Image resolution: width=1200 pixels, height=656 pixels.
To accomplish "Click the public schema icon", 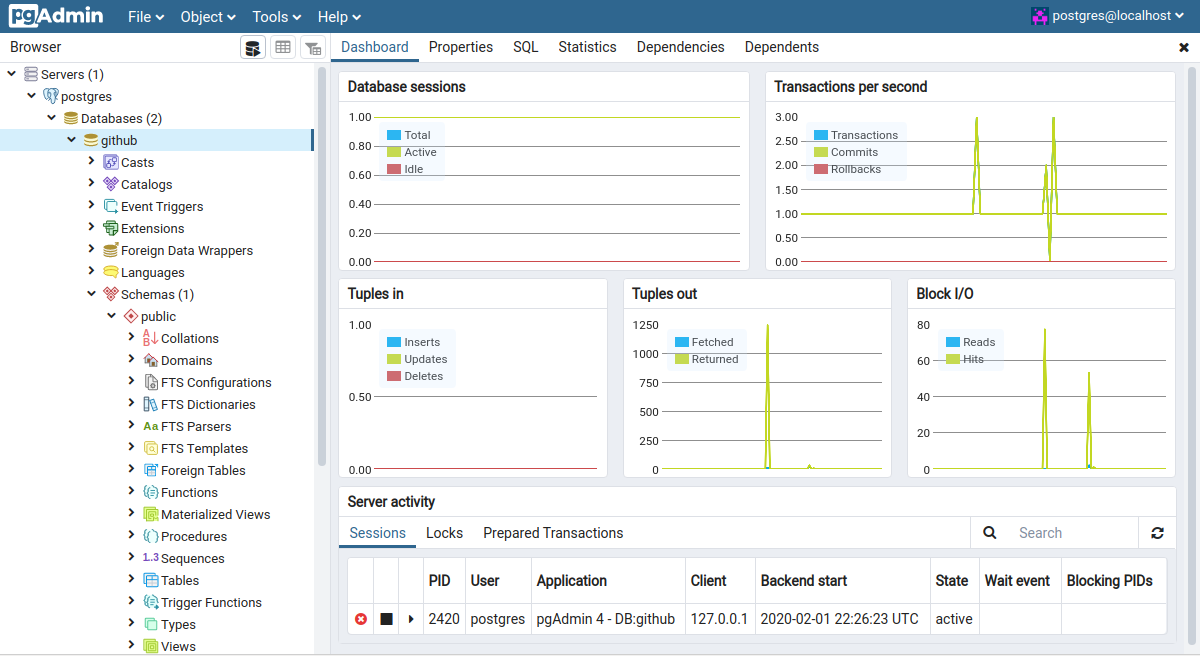I will [x=131, y=316].
